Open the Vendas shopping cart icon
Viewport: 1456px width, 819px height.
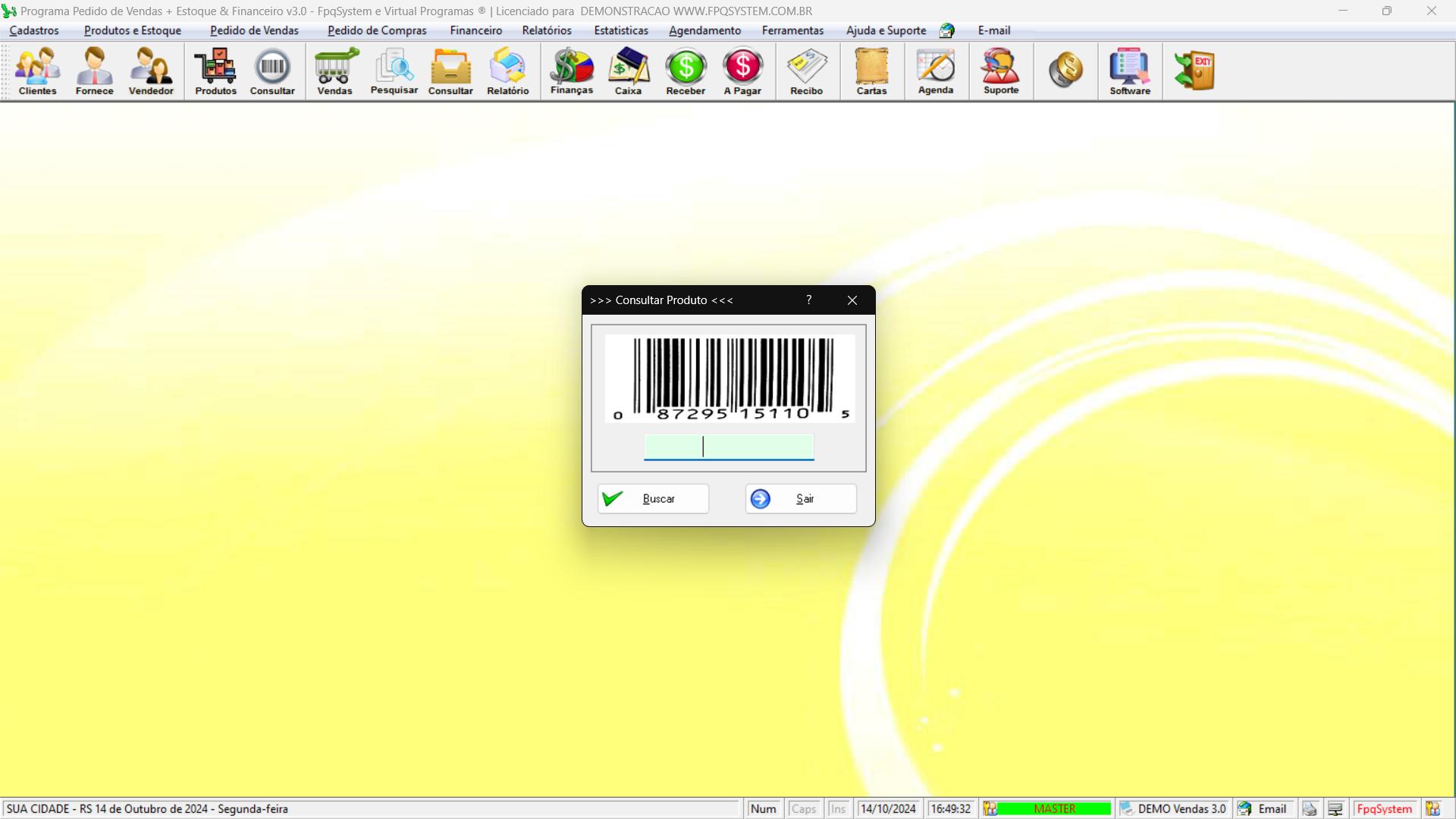pyautogui.click(x=334, y=71)
